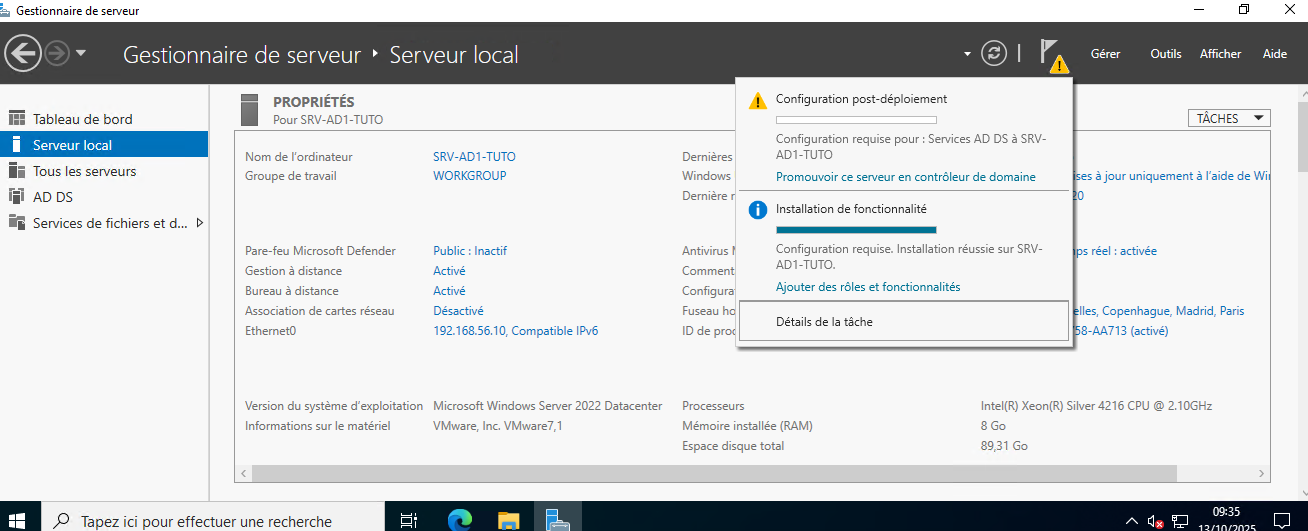
Task: Expand Services de fichiers submenu arrow
Action: pyautogui.click(x=199, y=223)
